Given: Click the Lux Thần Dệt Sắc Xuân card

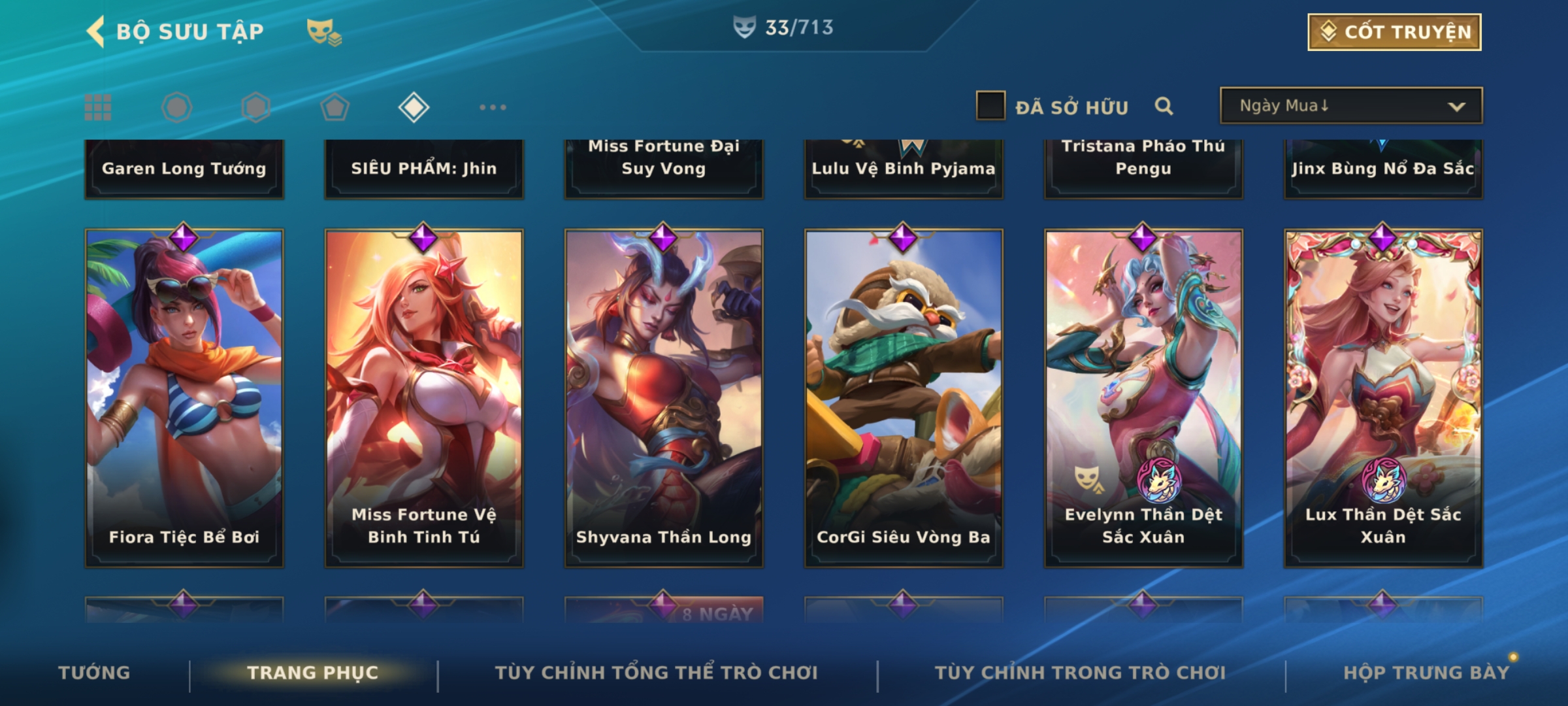Looking at the screenshot, I should pyautogui.click(x=1383, y=398).
